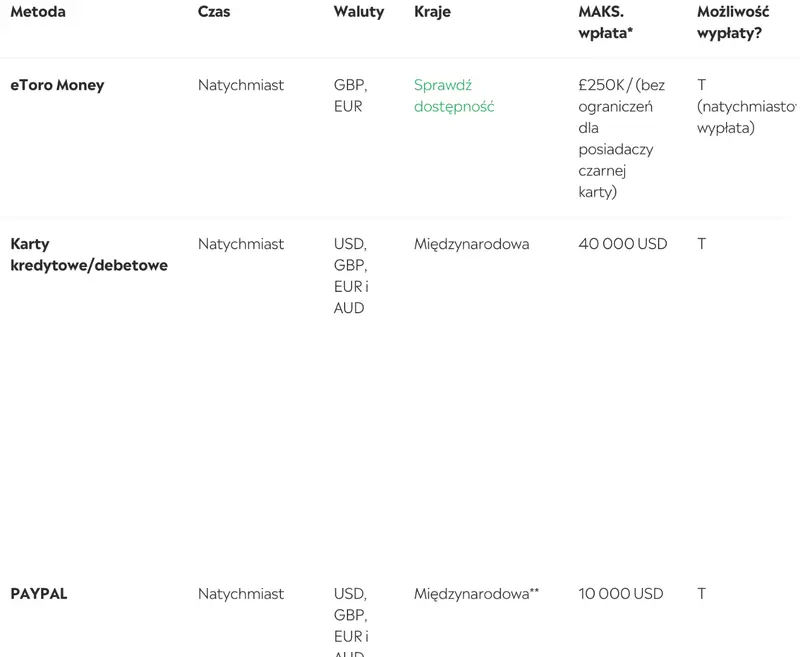This screenshot has width=800, height=657.
Task: Click the T (natychmiastowa wypłata) cell
Action: (745, 106)
